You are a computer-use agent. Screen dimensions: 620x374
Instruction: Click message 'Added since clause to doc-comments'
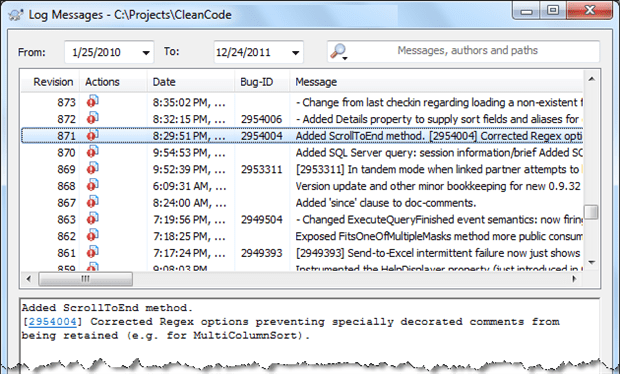386,203
